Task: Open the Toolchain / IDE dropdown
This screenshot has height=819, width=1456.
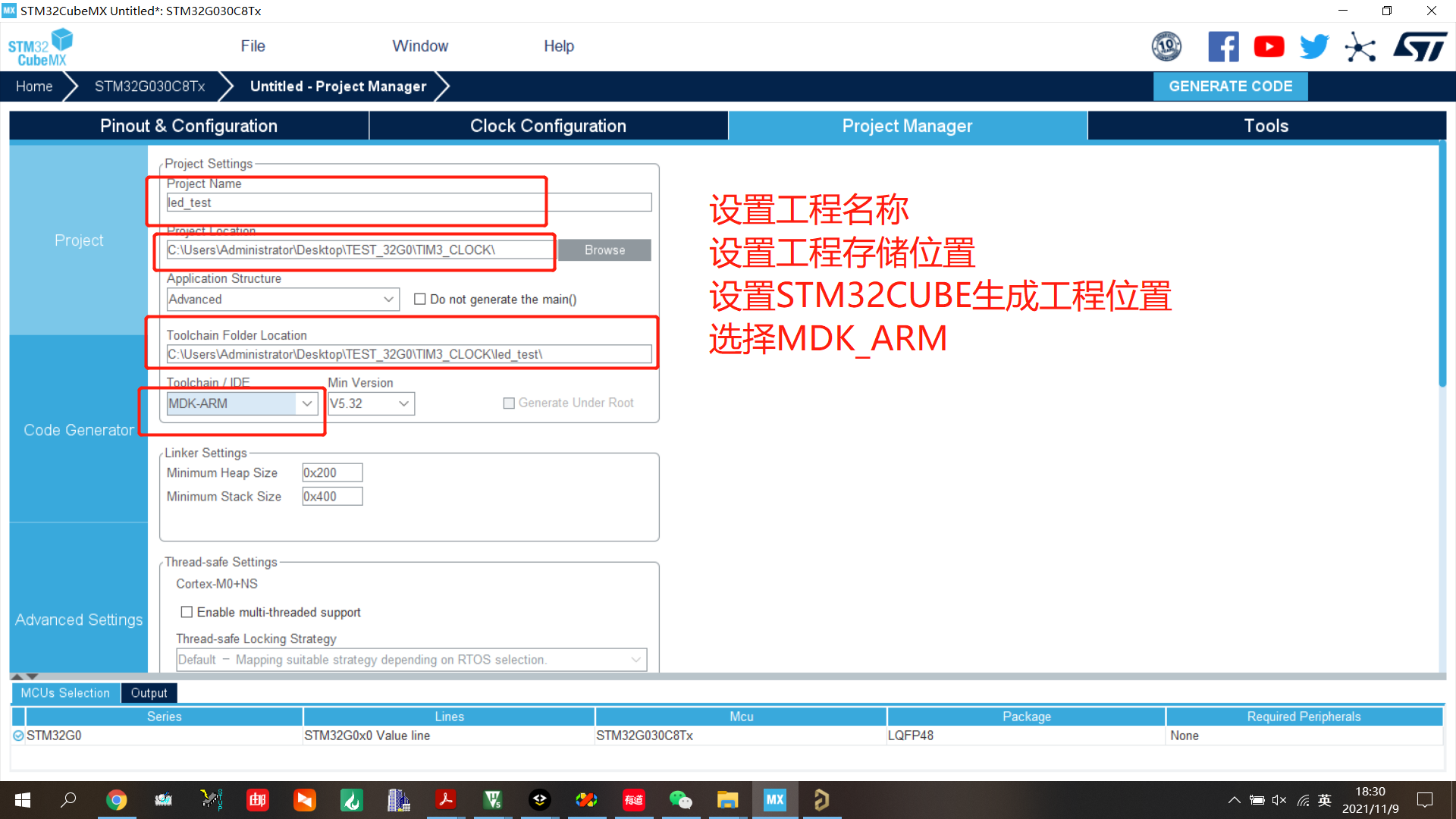Action: pos(306,403)
